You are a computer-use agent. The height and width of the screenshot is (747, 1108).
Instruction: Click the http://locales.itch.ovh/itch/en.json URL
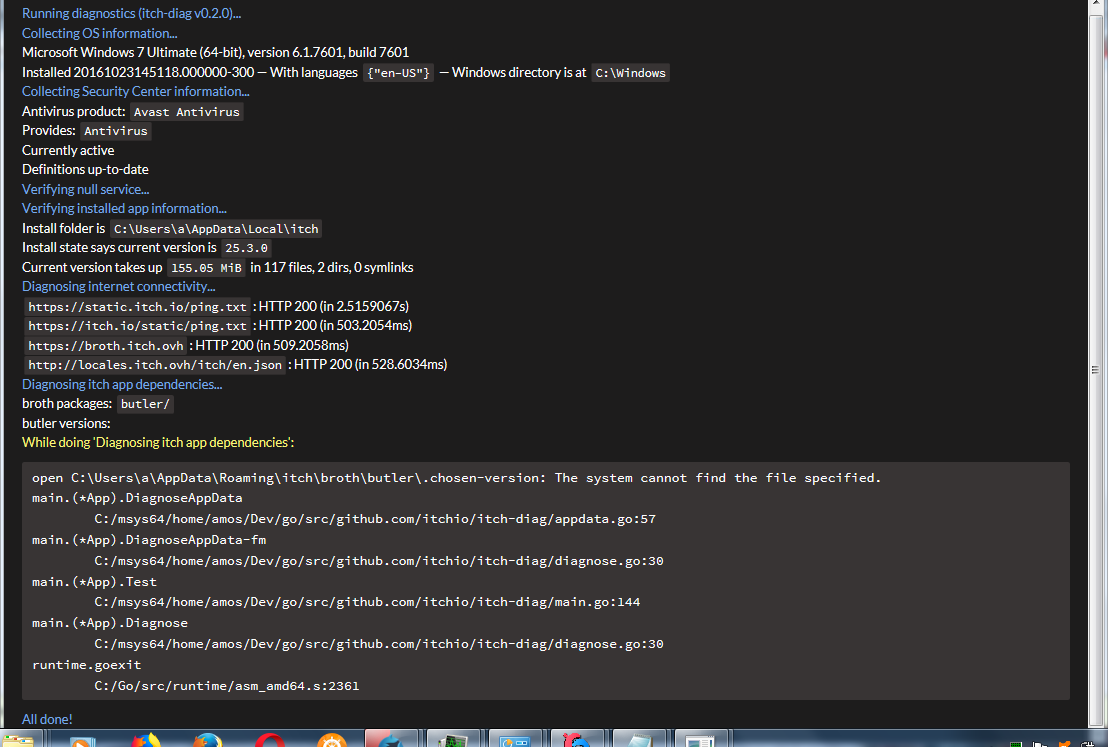click(155, 365)
